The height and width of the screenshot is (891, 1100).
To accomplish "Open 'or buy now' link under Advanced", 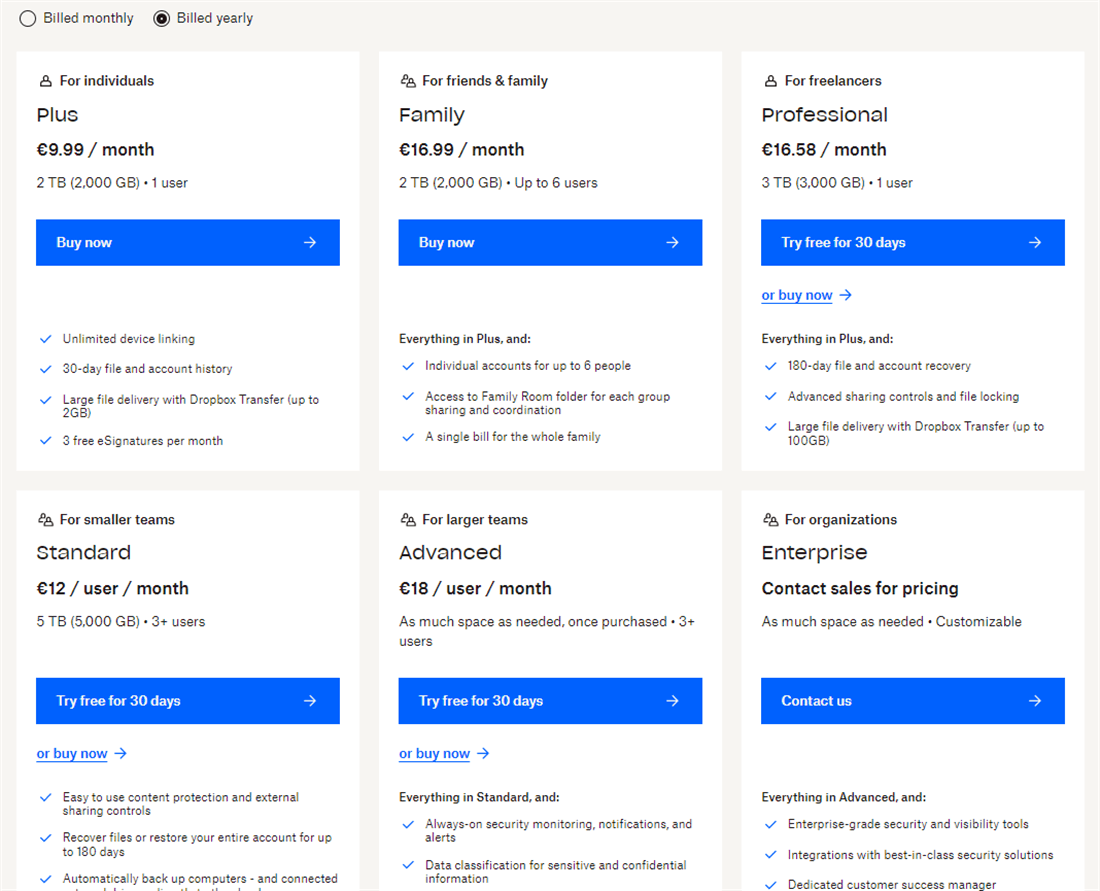I will (x=434, y=754).
